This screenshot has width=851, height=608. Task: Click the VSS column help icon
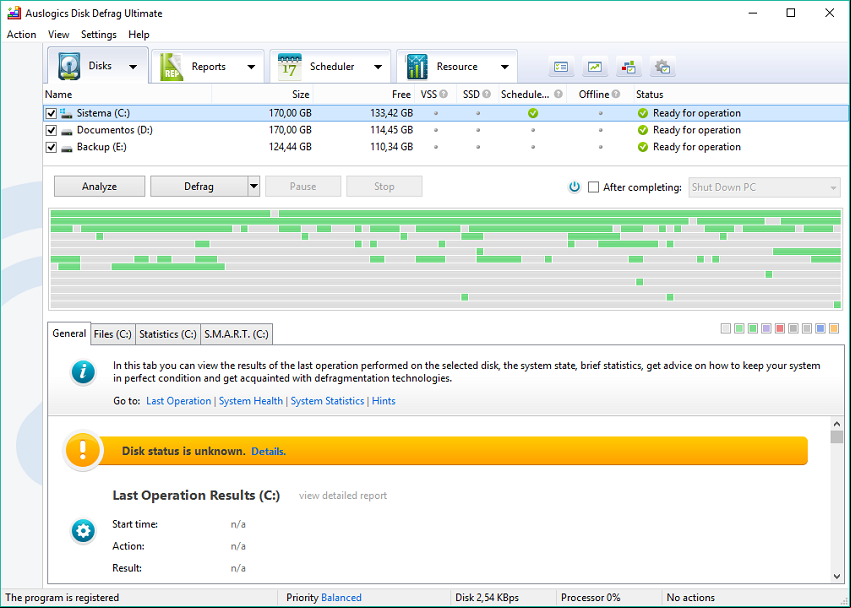(x=443, y=94)
